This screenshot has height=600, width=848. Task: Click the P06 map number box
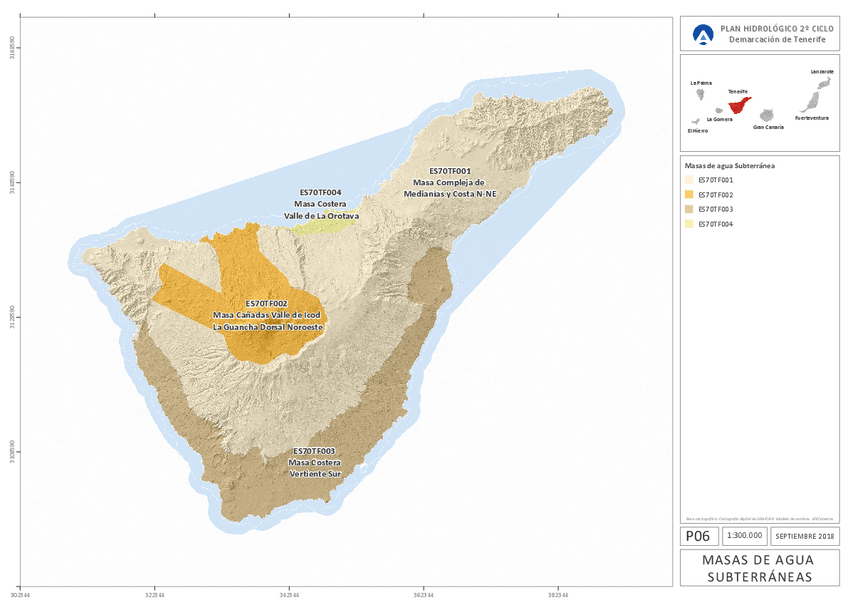[697, 536]
